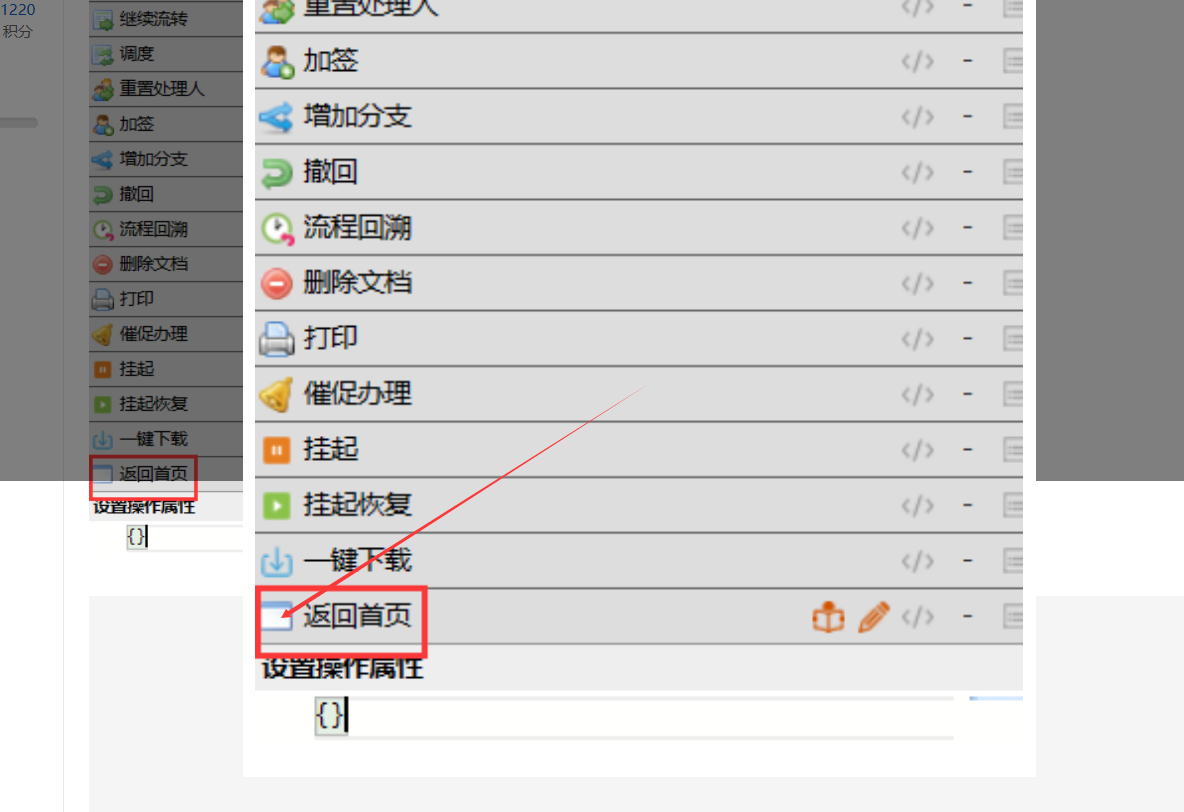
Task: Click the minus button in 流程回溯 row
Action: 967,227
